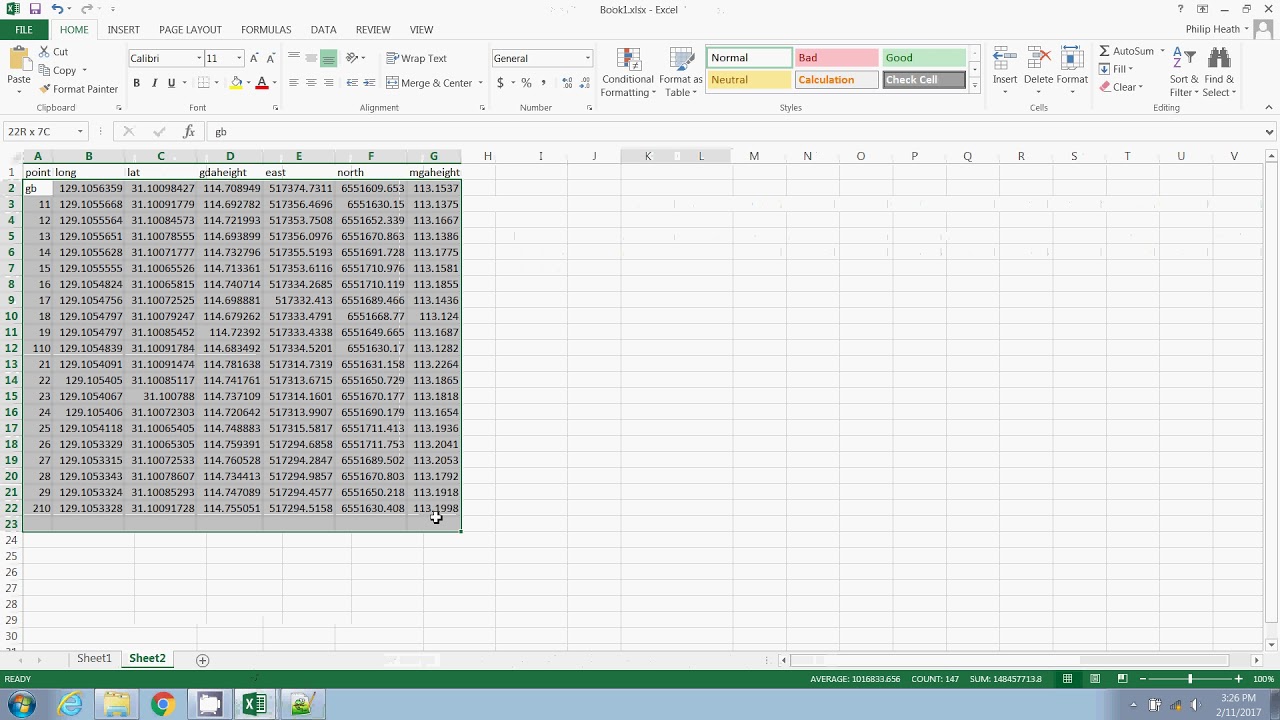Image resolution: width=1280 pixels, height=720 pixels.
Task: Open the Calibri font name dropdown
Action: [x=198, y=58]
